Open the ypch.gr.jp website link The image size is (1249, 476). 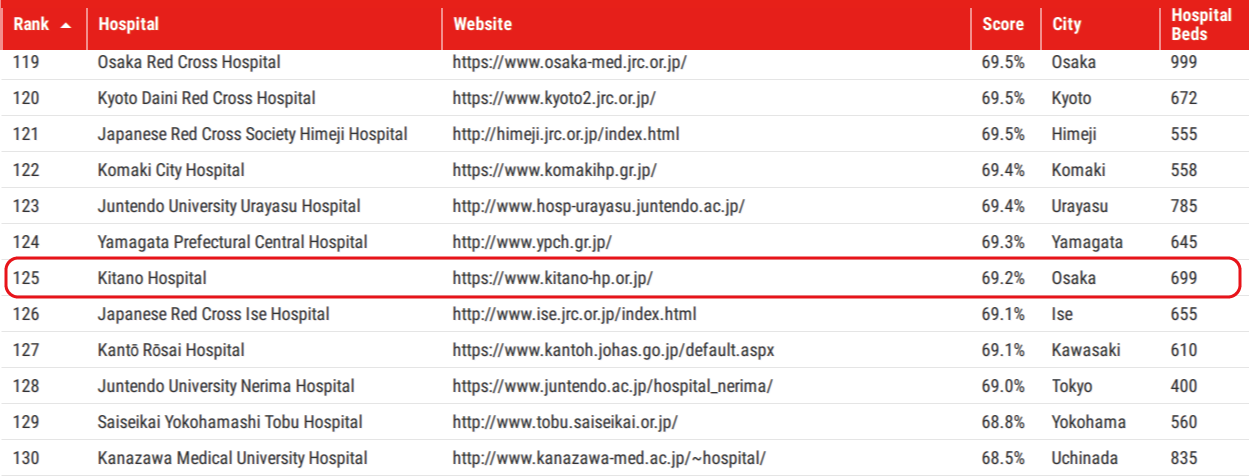(x=532, y=242)
